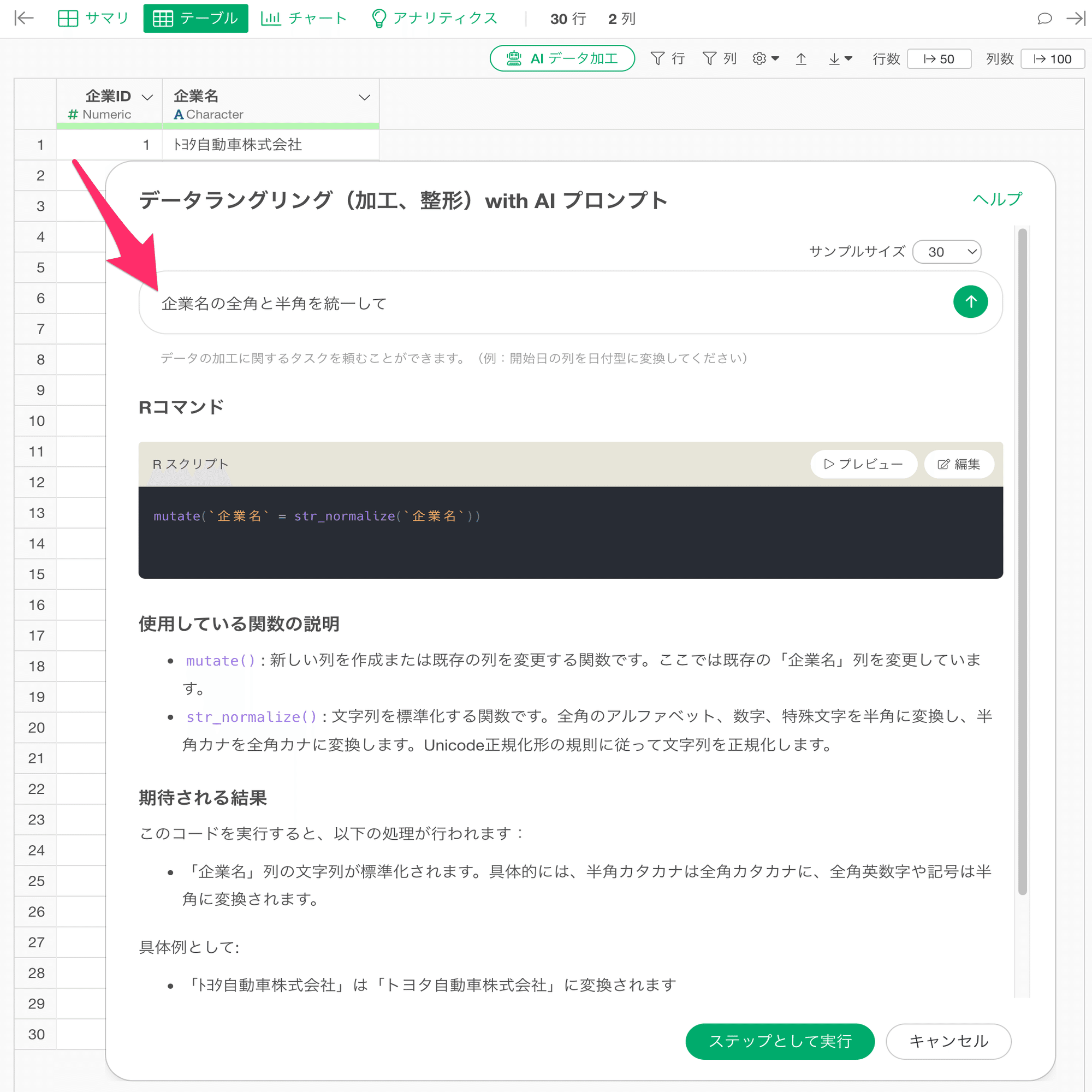Viewport: 1092px width, 1092px height.
Task: Collapse the panel with top-left arrow icon
Action: click(x=22, y=19)
